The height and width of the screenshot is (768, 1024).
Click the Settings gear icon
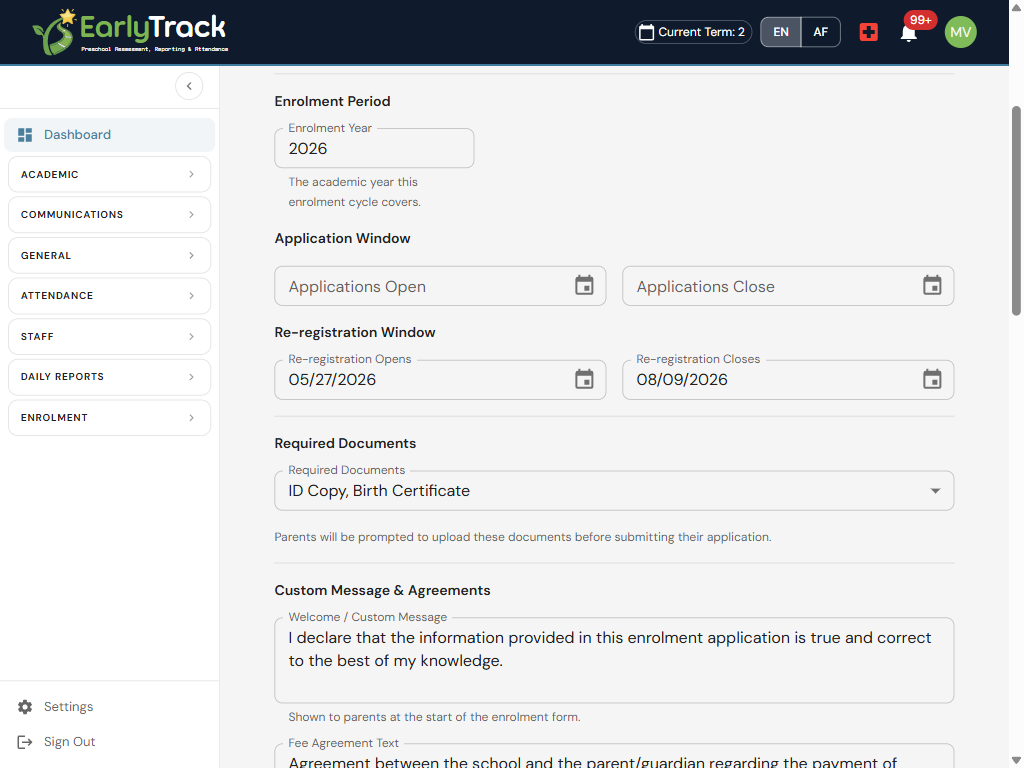coord(25,707)
